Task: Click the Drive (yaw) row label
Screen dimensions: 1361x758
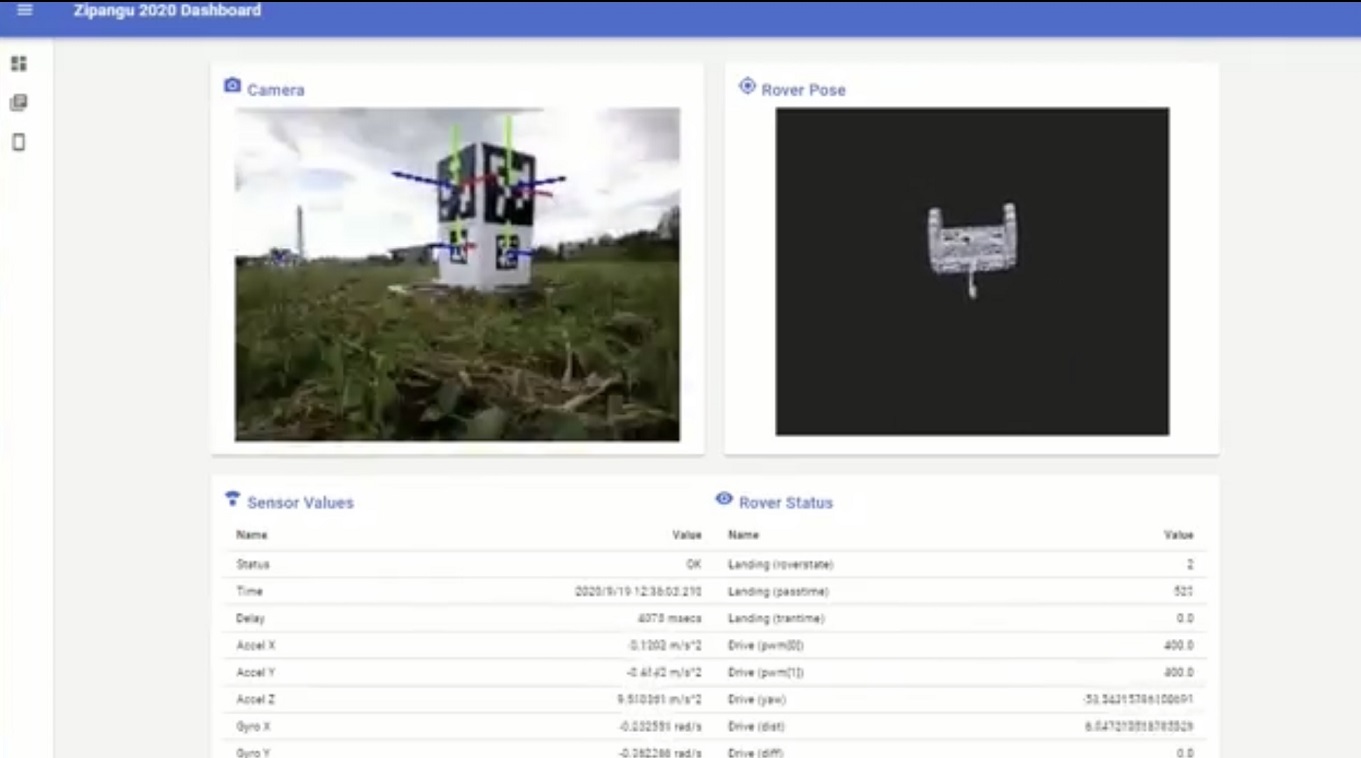Action: click(x=756, y=699)
